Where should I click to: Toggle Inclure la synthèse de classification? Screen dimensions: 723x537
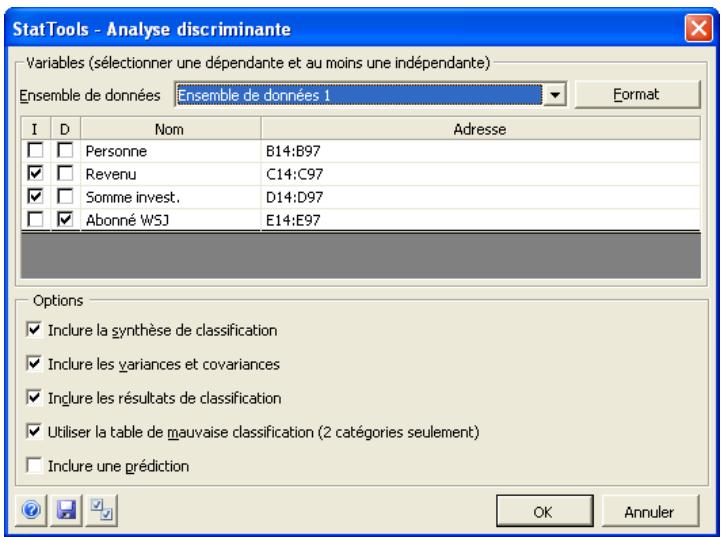[x=34, y=330]
